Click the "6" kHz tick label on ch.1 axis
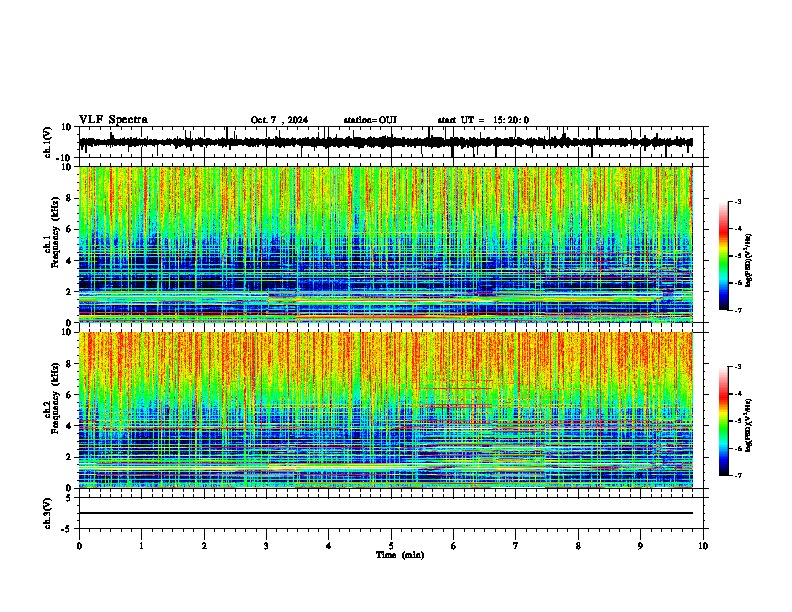Screen dimensions: 792x612 pyautogui.click(x=70, y=229)
